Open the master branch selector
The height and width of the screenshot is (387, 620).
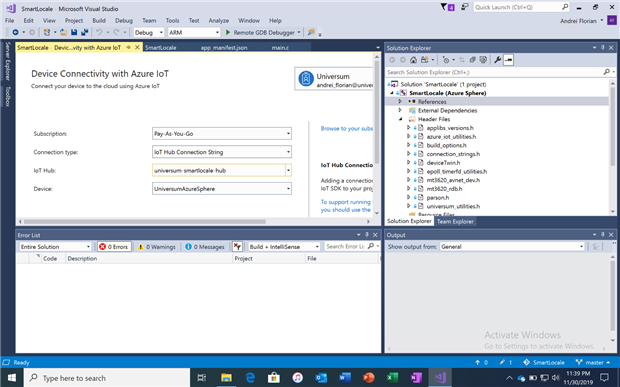[x=593, y=362]
